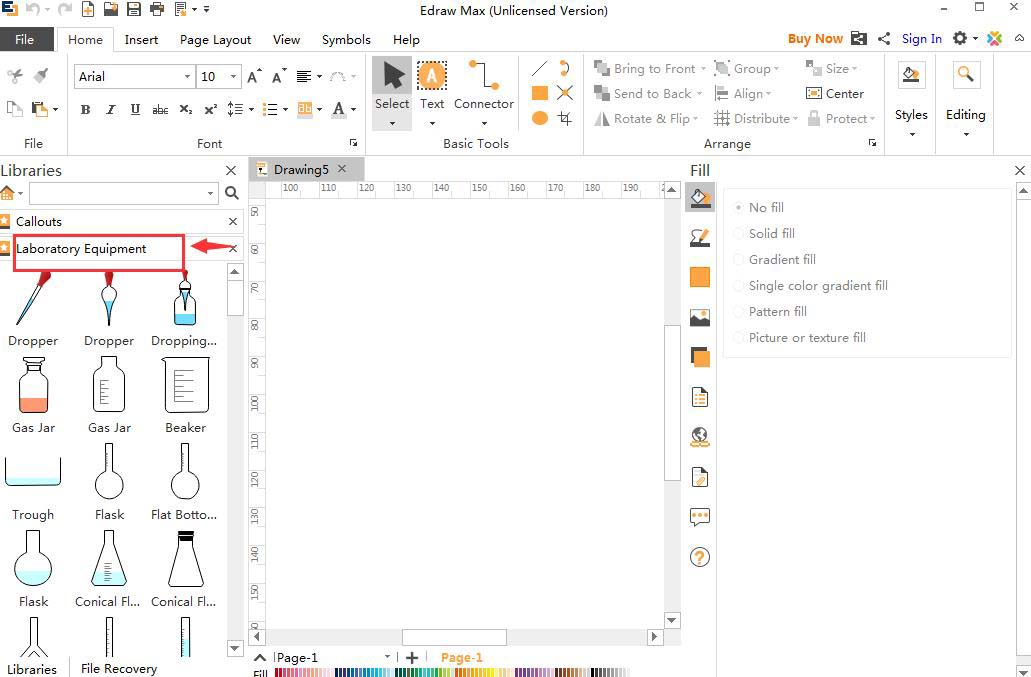Add a new page with plus button

coord(412,657)
